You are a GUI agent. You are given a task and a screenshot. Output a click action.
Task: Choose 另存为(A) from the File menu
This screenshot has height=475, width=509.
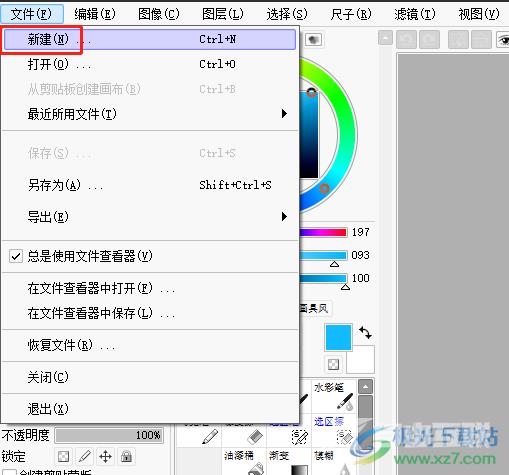pyautogui.click(x=150, y=185)
